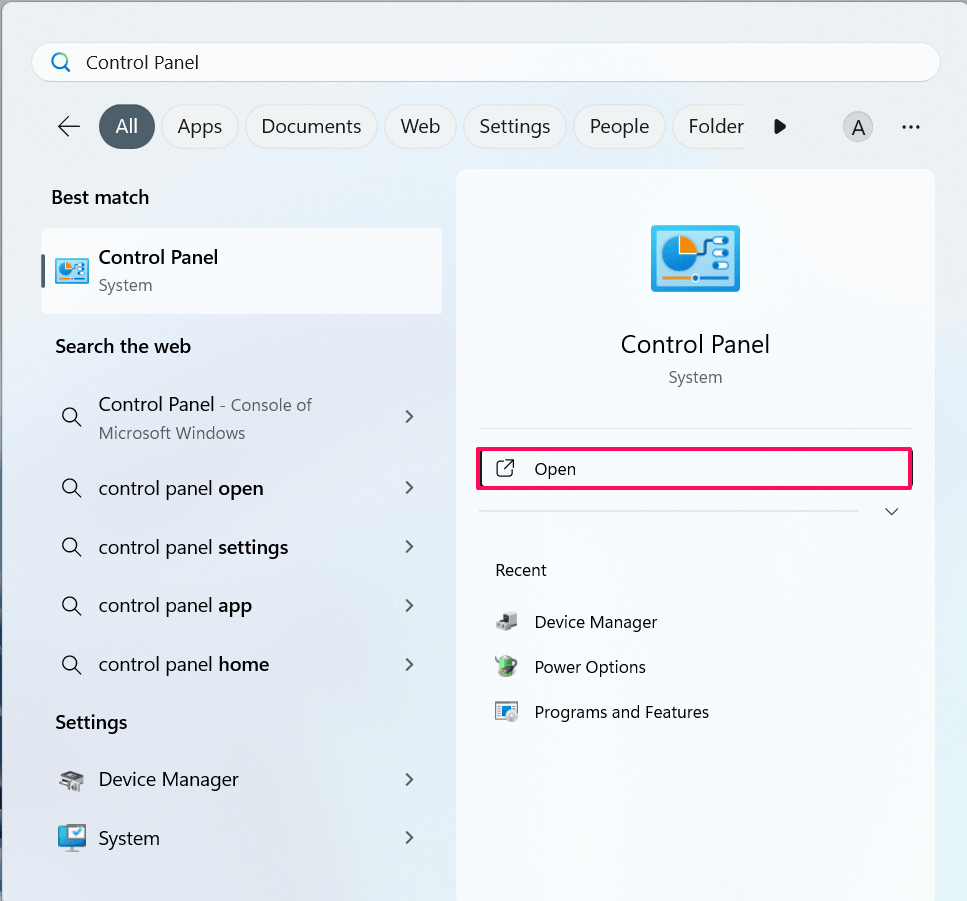Click search icon beside 'control panel app'
Image resolution: width=967 pixels, height=901 pixels.
(x=72, y=606)
